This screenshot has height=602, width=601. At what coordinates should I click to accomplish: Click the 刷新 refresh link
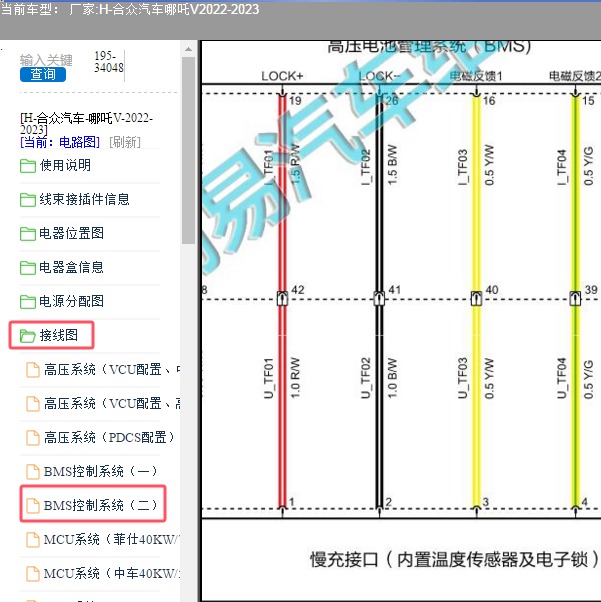tap(125, 142)
